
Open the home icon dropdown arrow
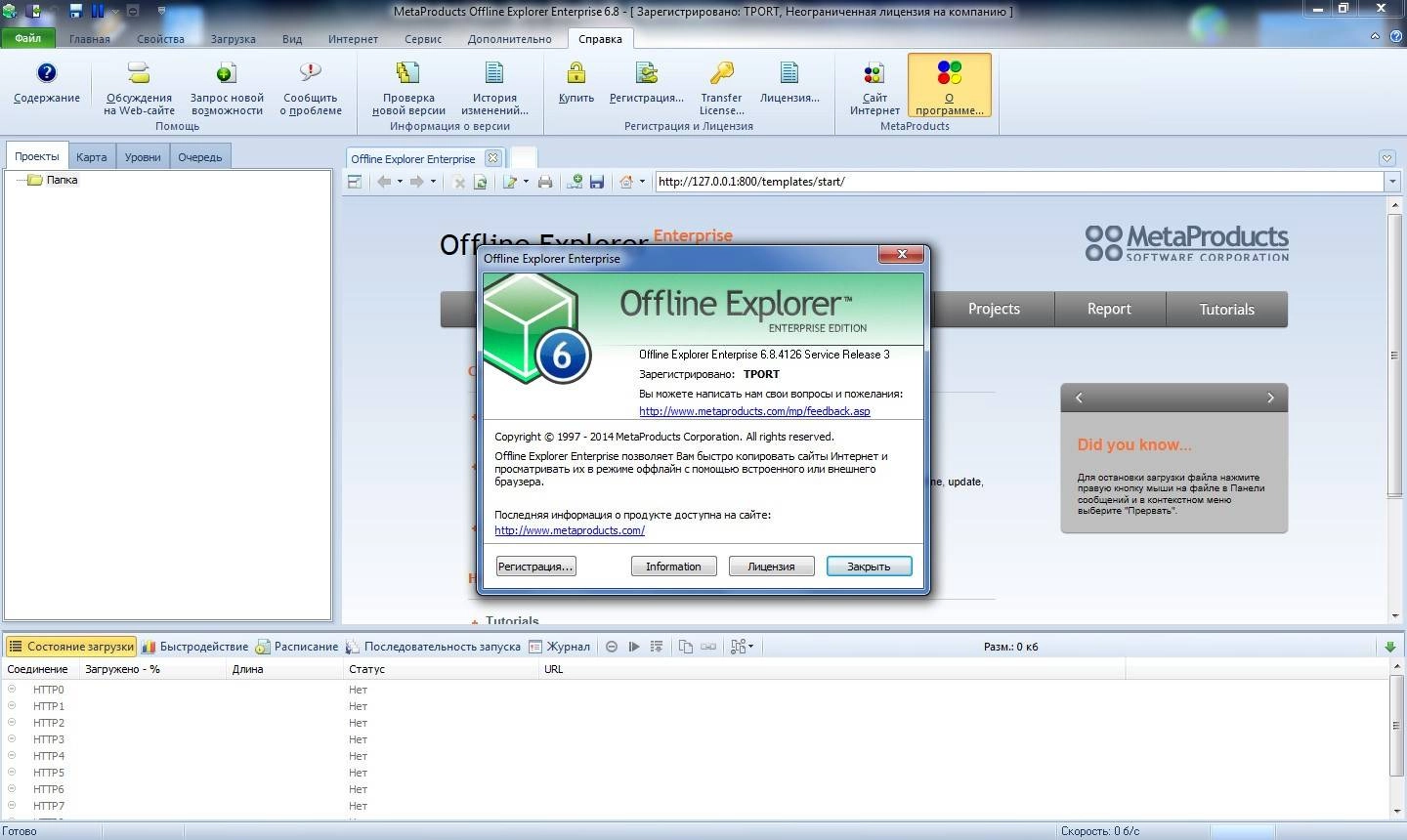pyautogui.click(x=642, y=182)
